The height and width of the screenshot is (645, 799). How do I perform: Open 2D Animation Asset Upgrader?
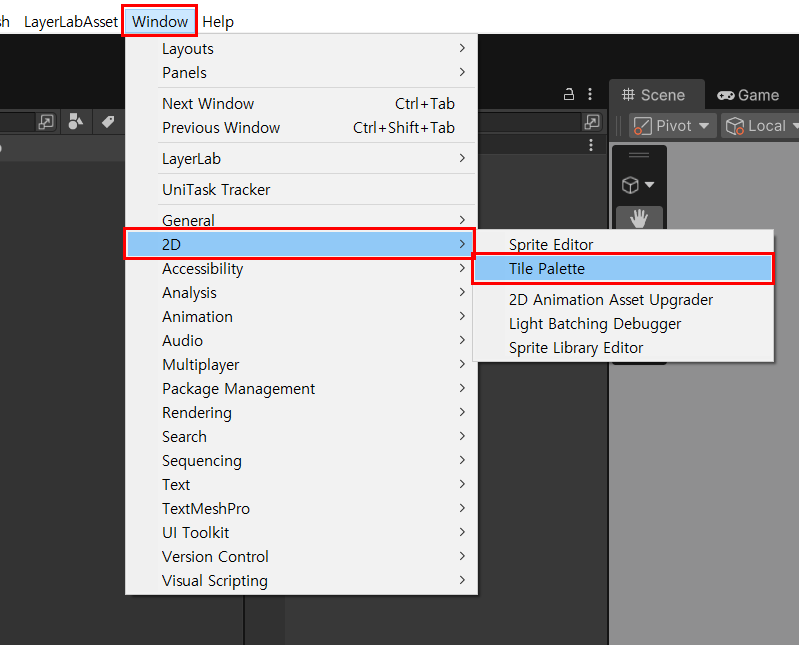pos(623,300)
